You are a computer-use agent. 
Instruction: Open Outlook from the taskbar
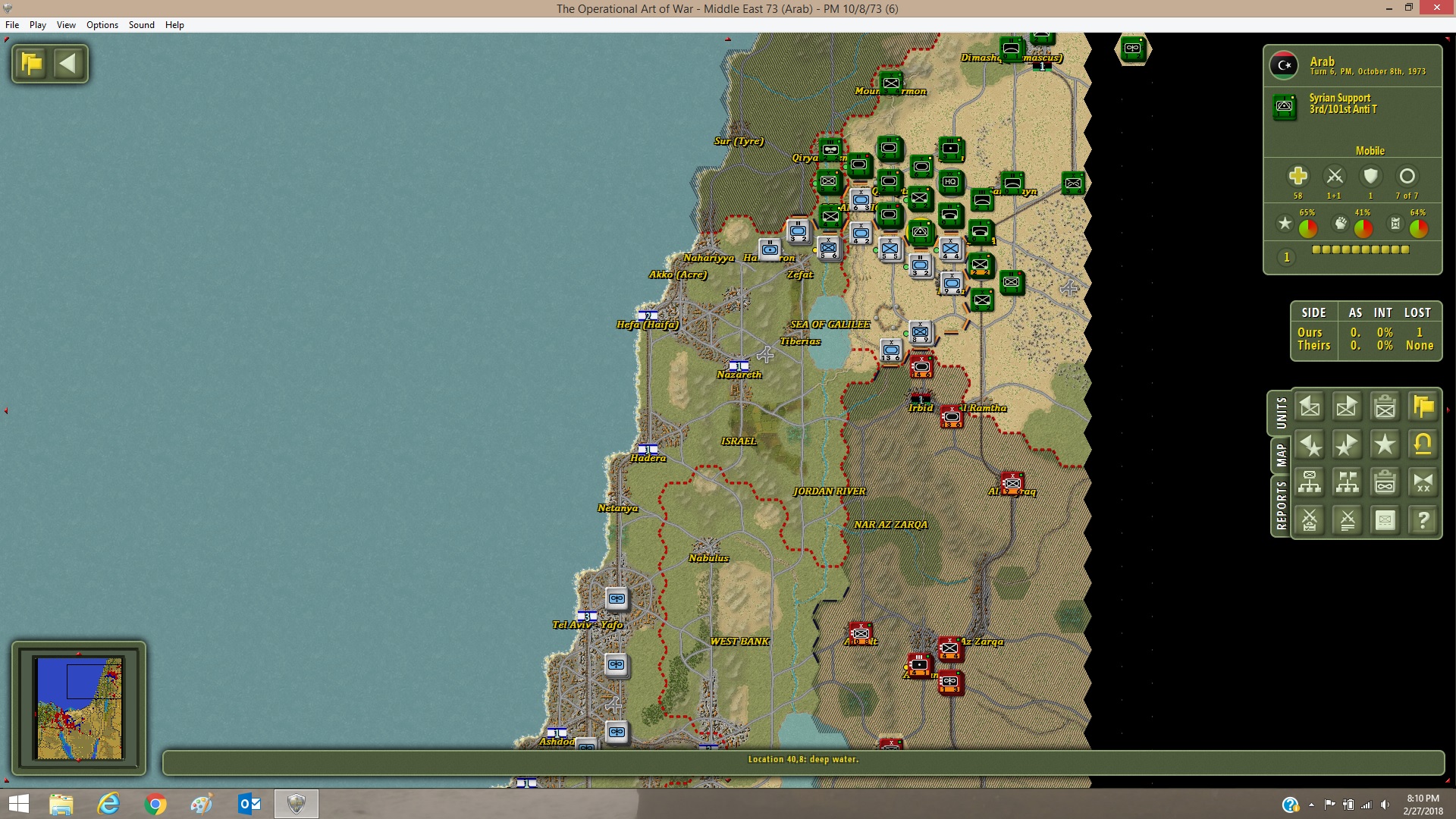coord(249,804)
